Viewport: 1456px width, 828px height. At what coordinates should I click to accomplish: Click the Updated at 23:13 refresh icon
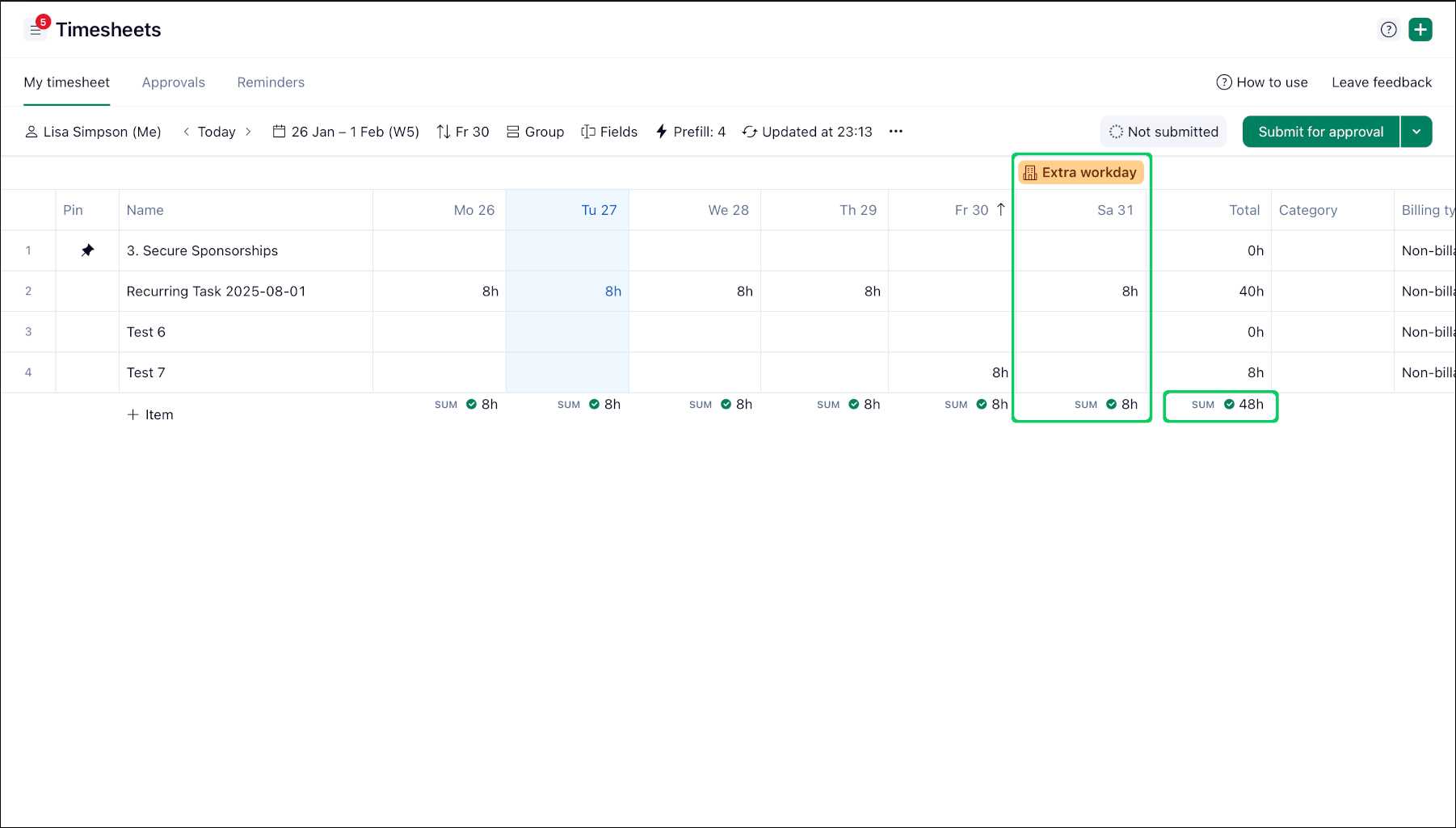click(x=750, y=132)
